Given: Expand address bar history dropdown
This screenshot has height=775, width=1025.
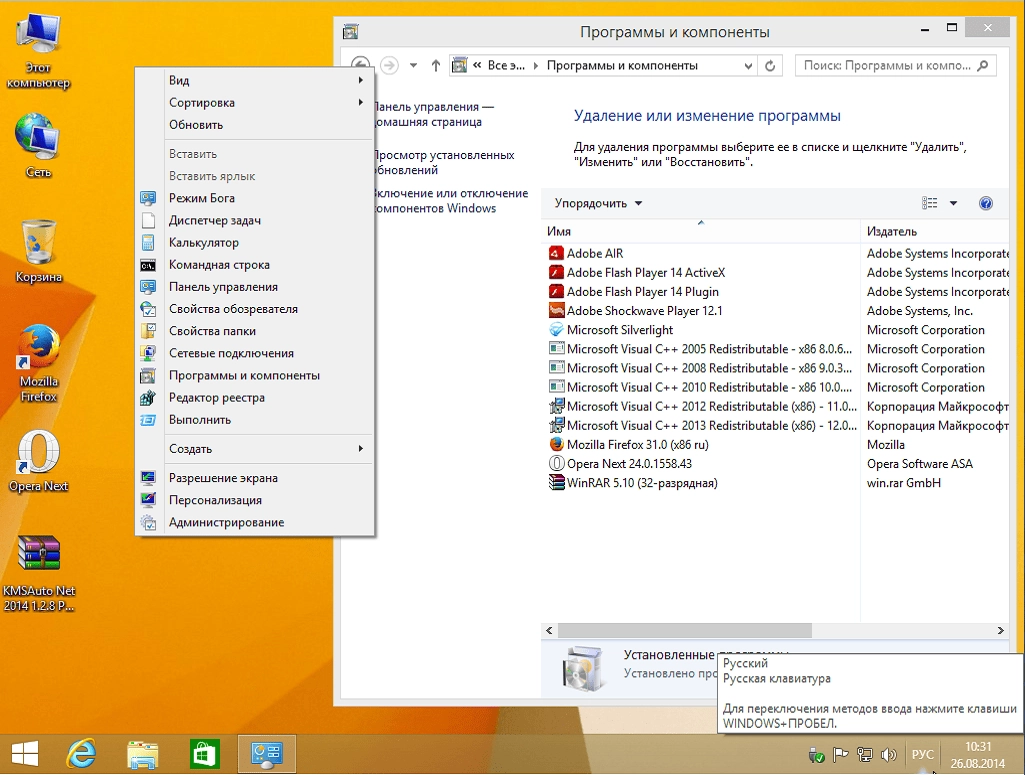Looking at the screenshot, I should [x=748, y=65].
